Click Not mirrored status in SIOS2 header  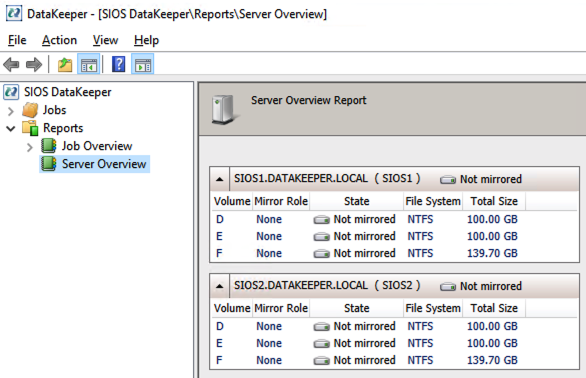[491, 286]
